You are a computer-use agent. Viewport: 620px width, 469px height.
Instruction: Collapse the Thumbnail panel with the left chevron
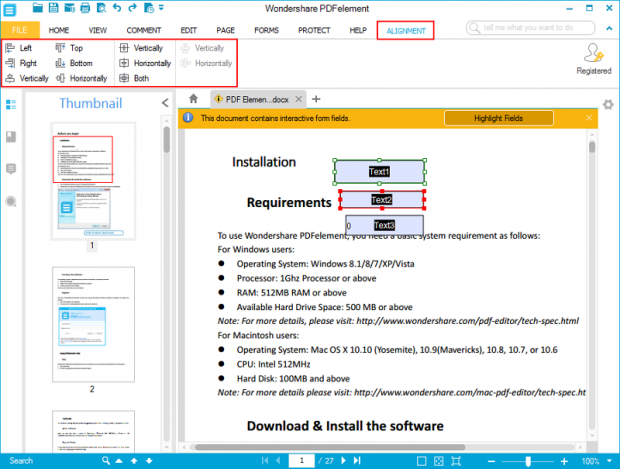[x=165, y=103]
